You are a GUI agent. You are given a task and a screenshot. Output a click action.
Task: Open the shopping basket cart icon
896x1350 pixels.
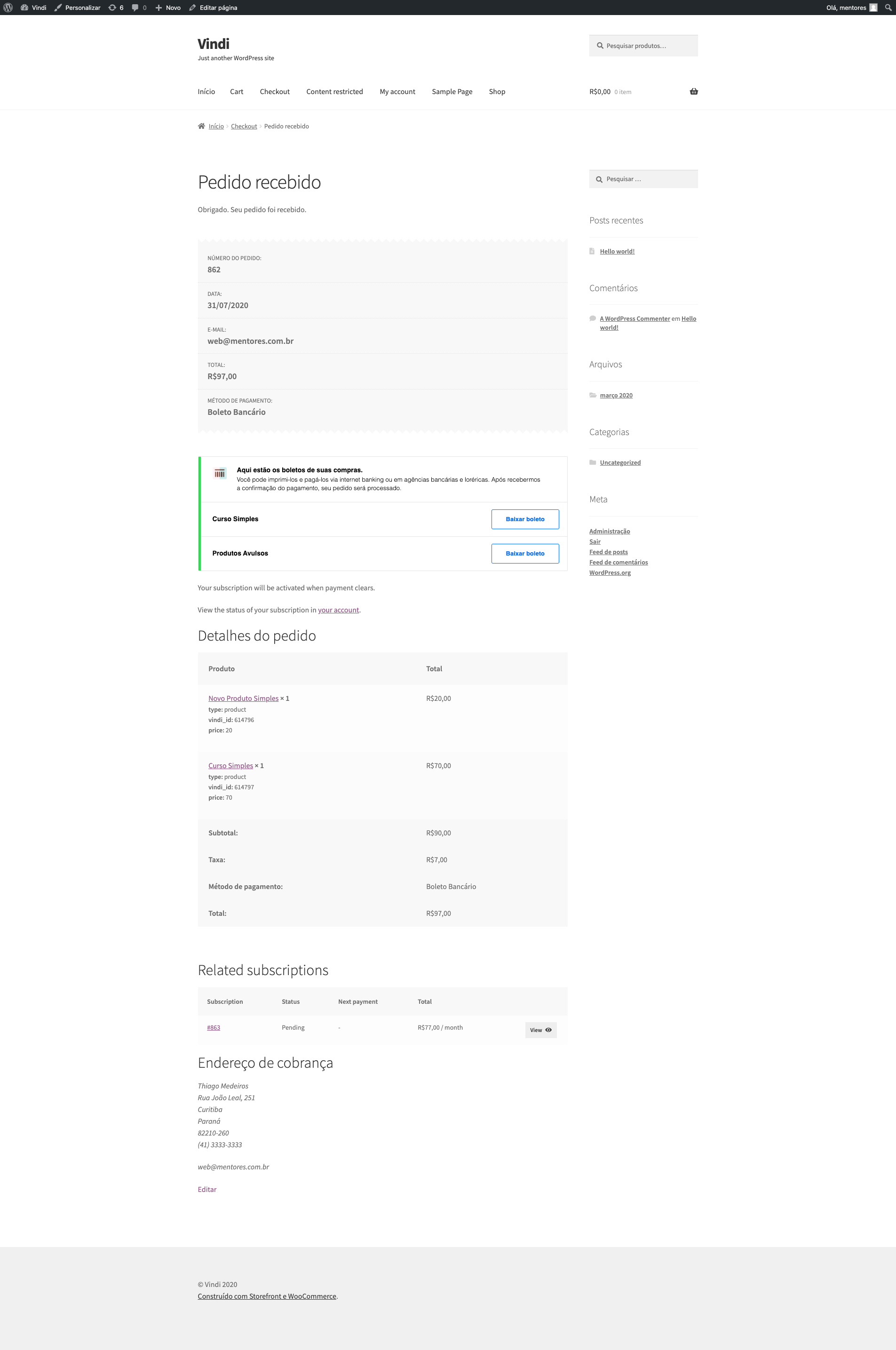click(694, 91)
